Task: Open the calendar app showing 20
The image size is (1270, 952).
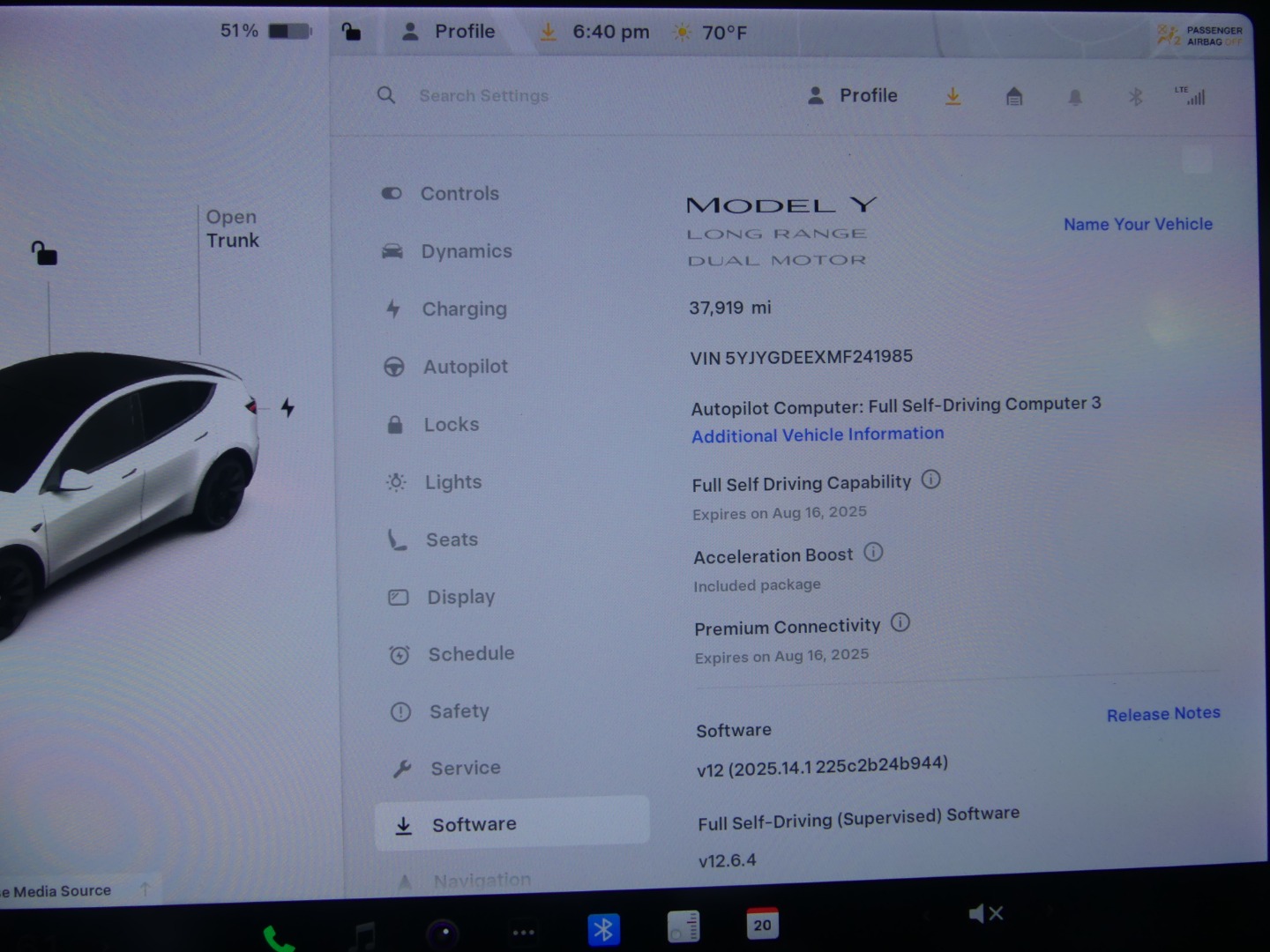Action: click(762, 924)
